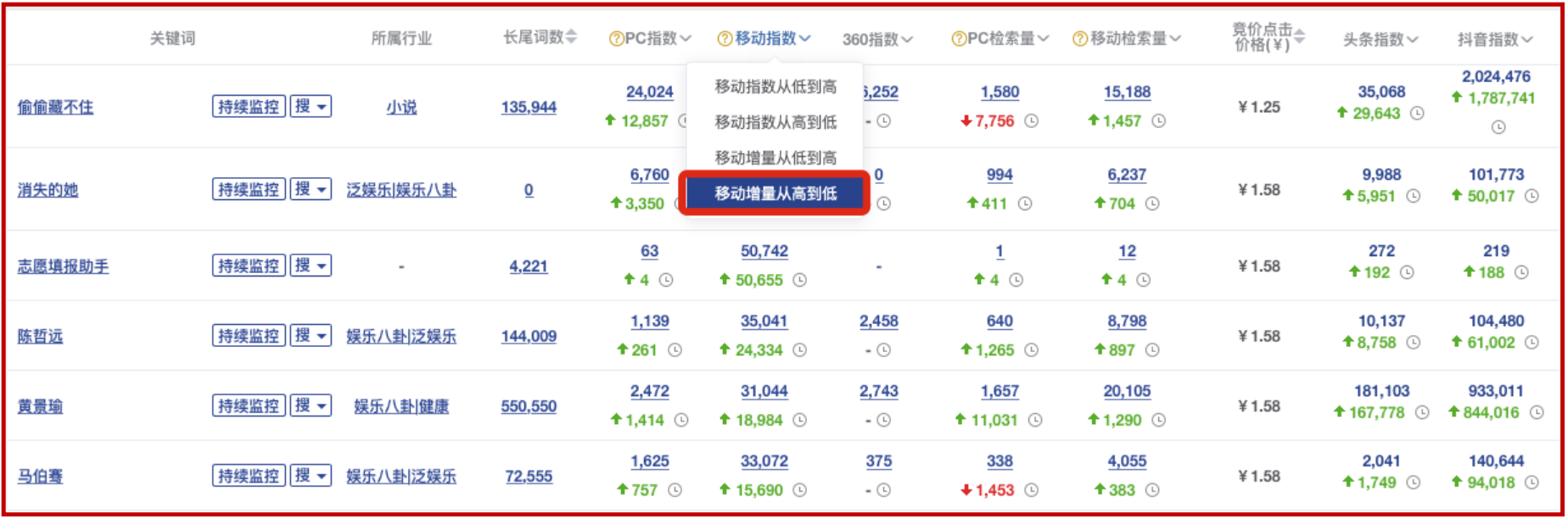
Task: Open keyword link 陈哲远
Action: 40,337
